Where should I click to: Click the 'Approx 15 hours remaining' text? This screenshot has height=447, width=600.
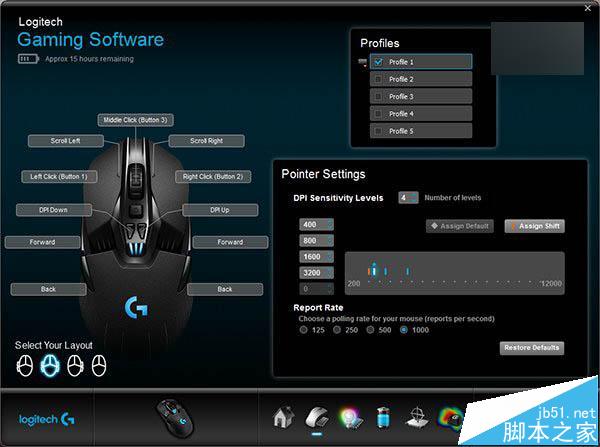[x=90, y=59]
